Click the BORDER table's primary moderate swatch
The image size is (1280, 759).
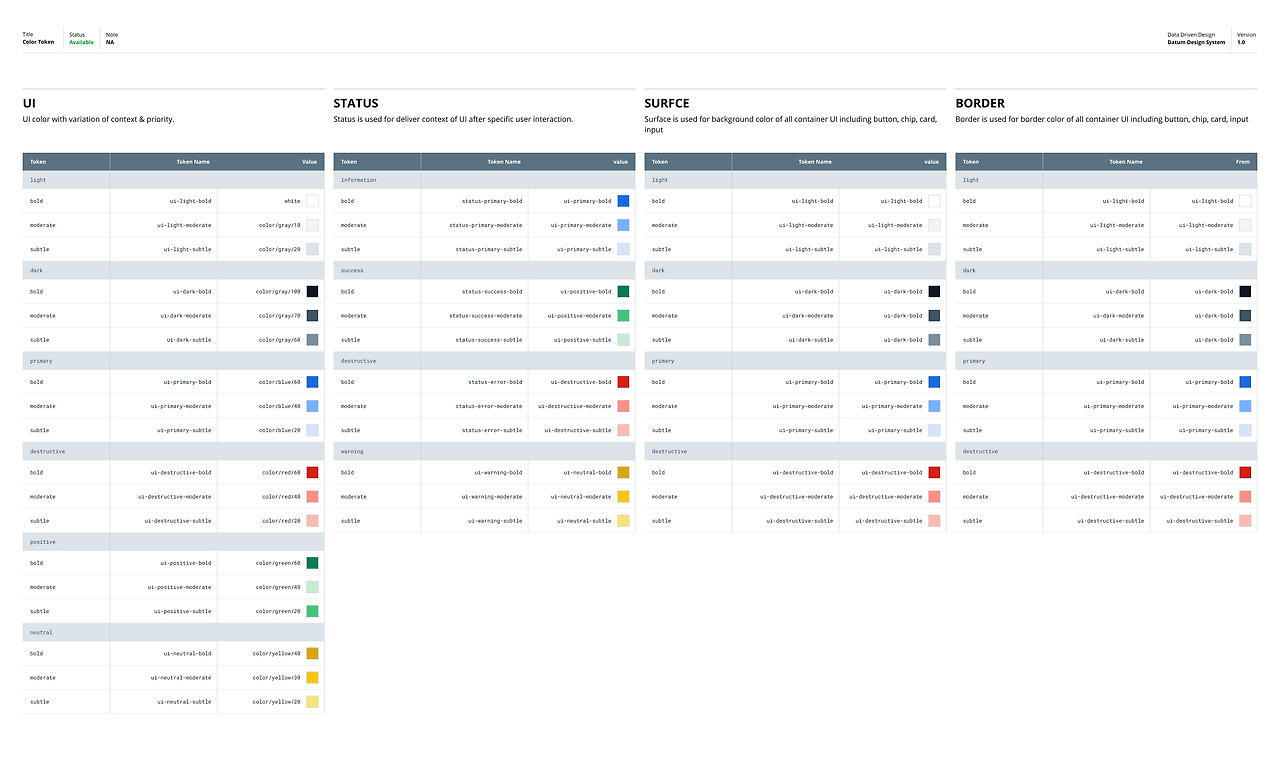[1245, 406]
